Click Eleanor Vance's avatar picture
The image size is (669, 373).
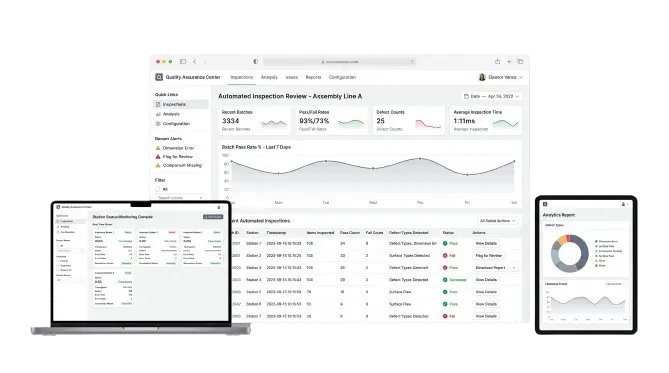click(482, 77)
